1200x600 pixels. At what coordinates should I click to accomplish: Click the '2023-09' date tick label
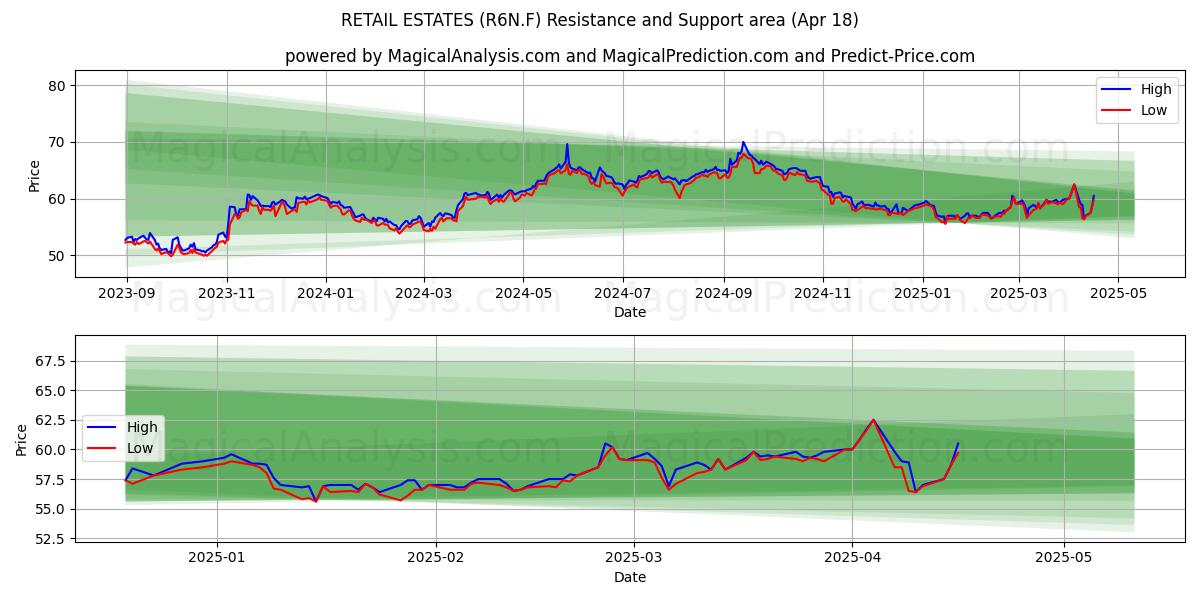[126, 294]
